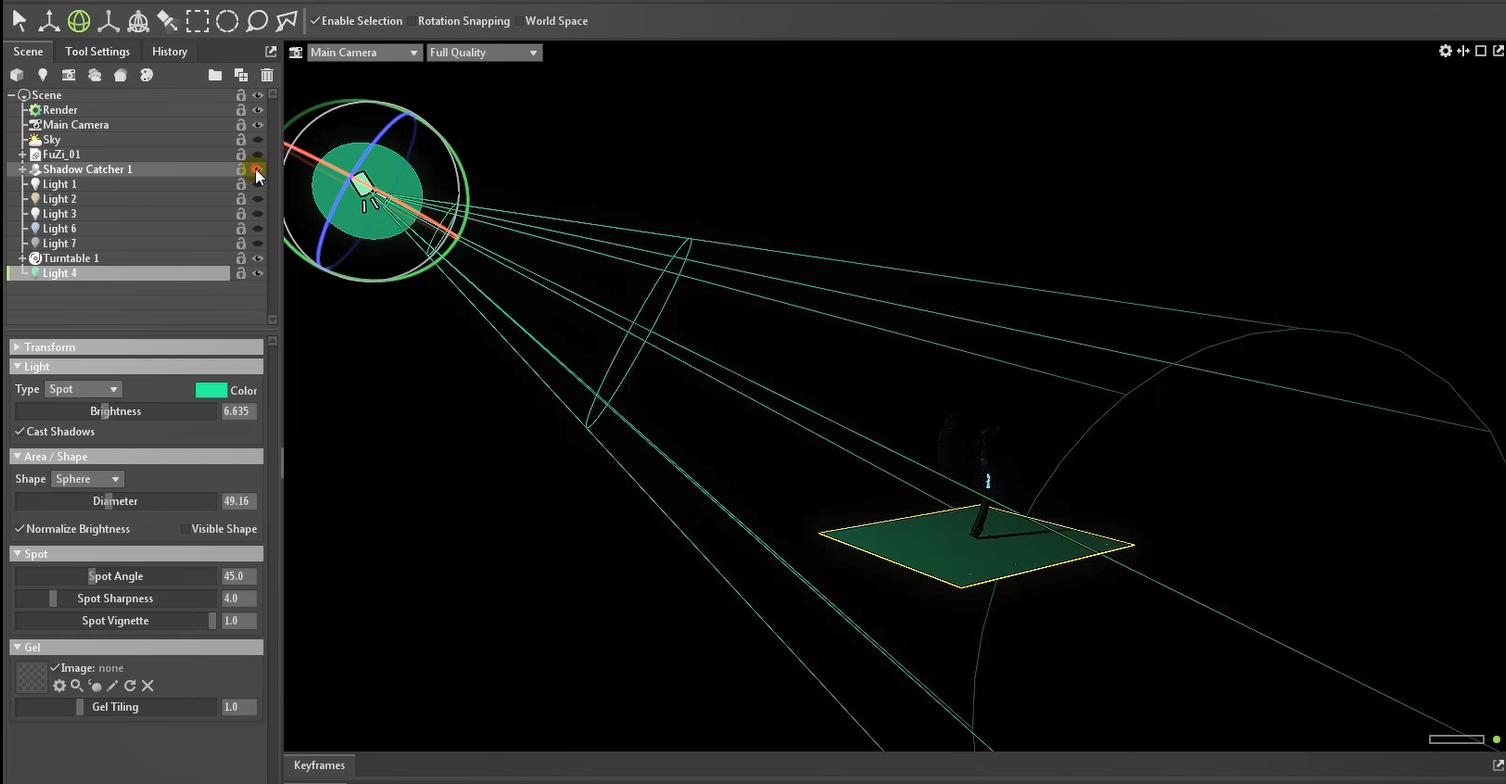Open the History tab
Viewport: 1506px width, 784px height.
point(169,51)
